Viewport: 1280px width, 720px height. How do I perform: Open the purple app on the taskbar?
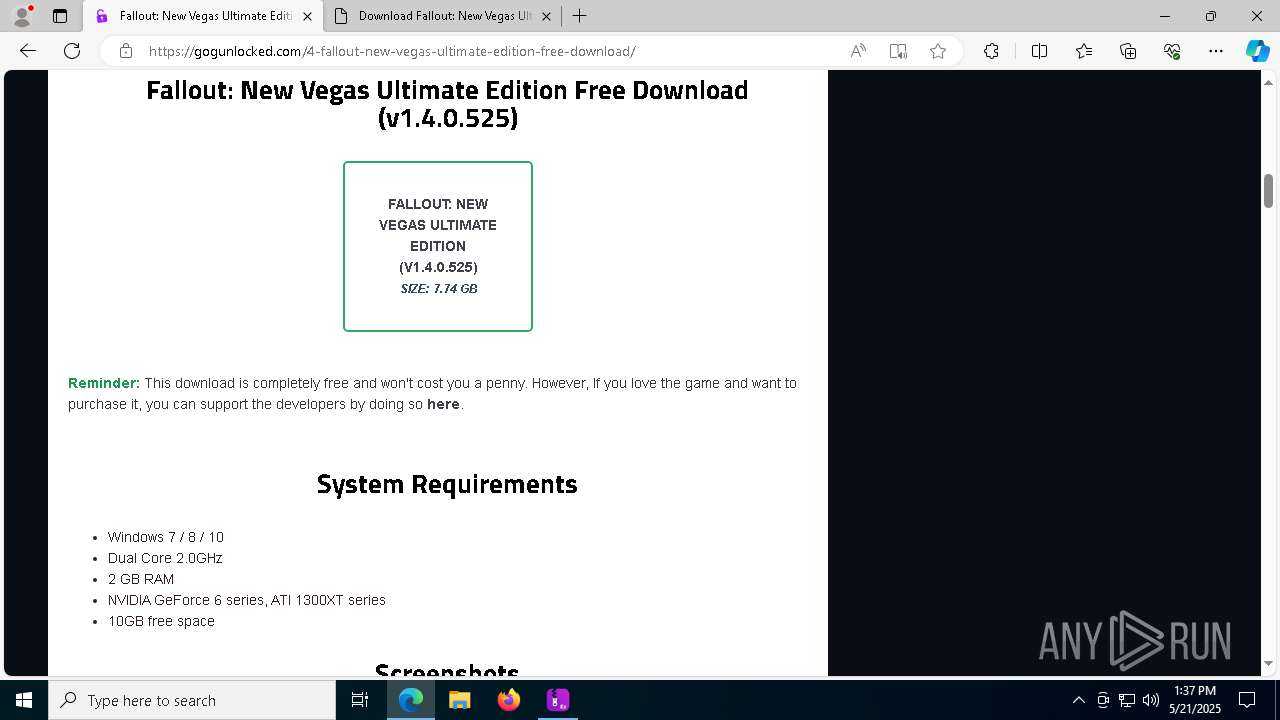point(558,700)
